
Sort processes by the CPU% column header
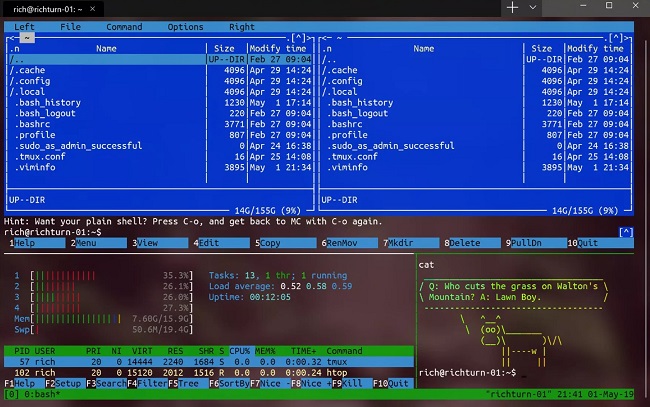pyautogui.click(x=240, y=351)
